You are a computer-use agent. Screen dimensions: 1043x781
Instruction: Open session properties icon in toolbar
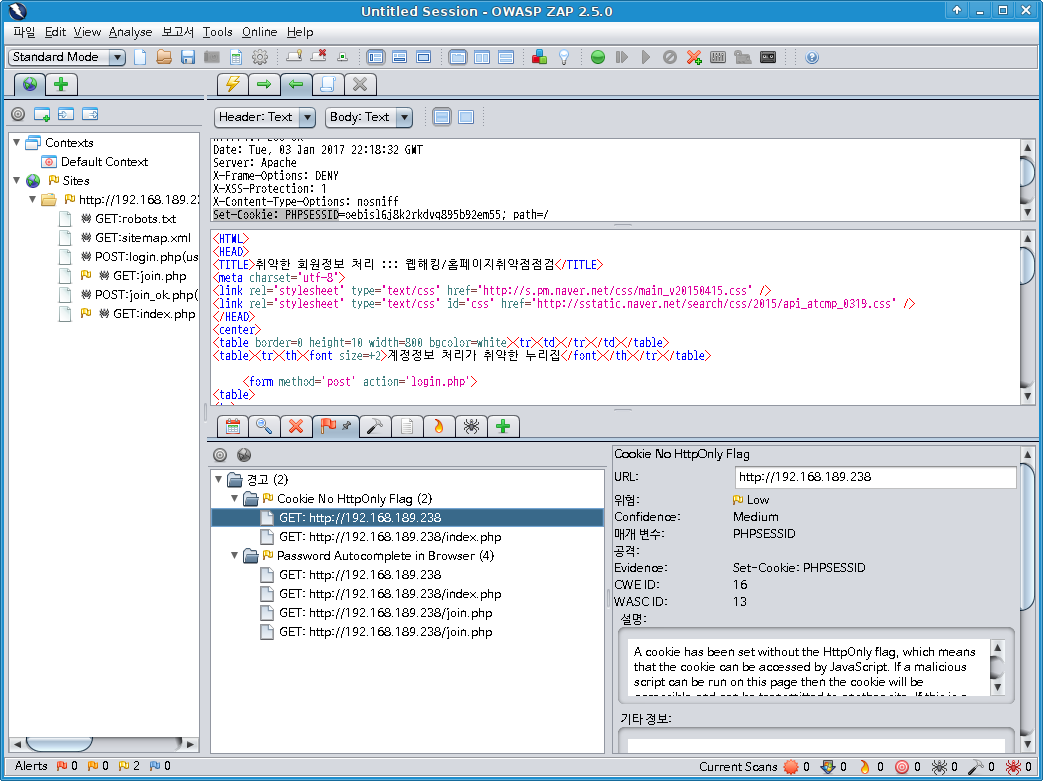[236, 57]
